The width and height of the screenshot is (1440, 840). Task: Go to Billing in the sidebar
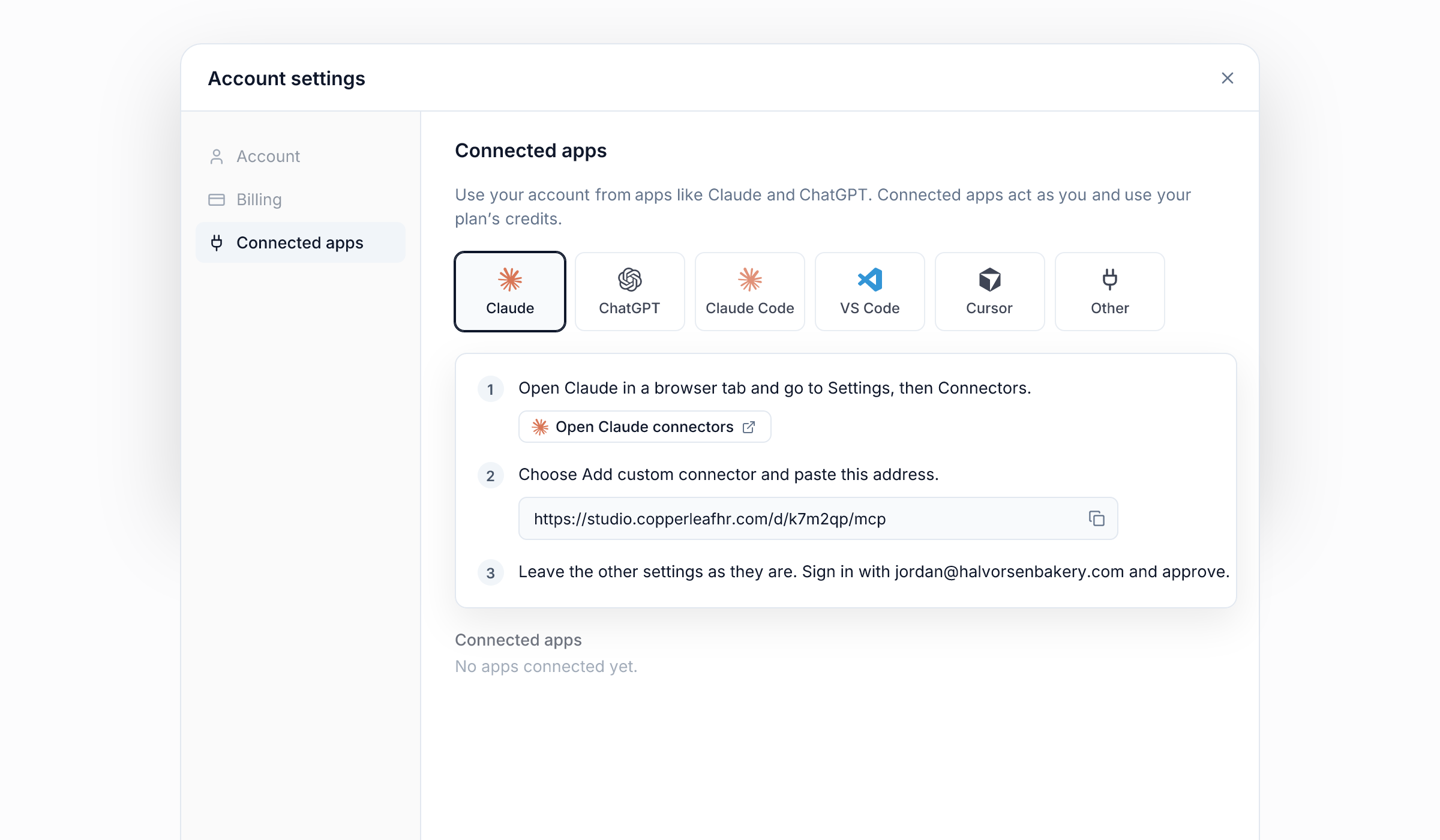click(300, 199)
